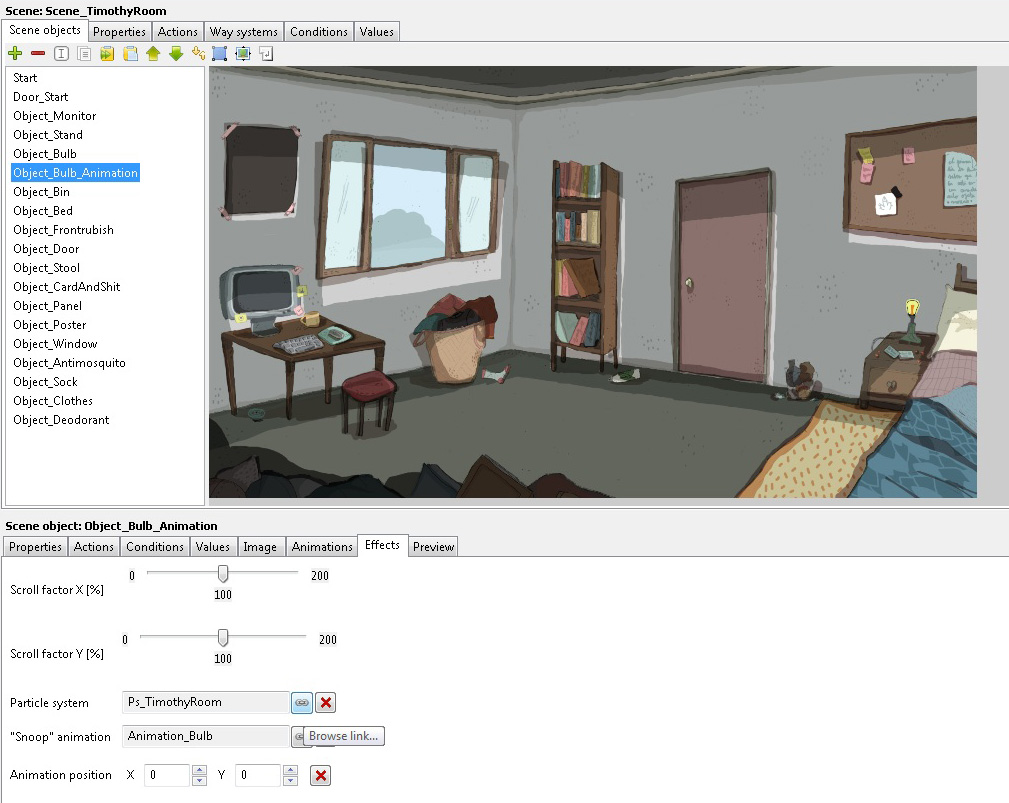This screenshot has width=1009, height=803.
Task: Decrease the Animation position X value
Action: (x=199, y=780)
